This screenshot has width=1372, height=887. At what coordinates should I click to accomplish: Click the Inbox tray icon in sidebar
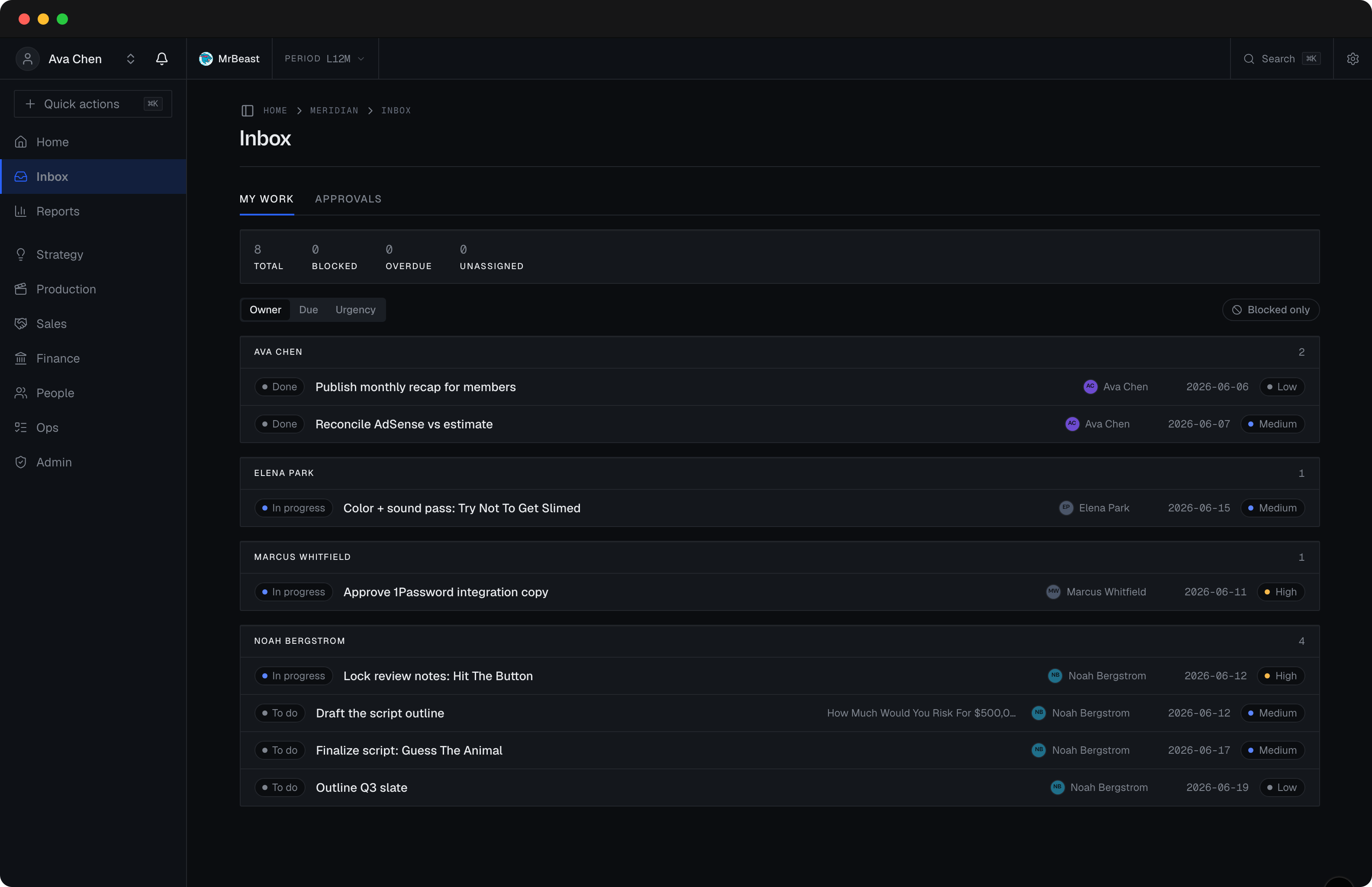[x=21, y=177]
